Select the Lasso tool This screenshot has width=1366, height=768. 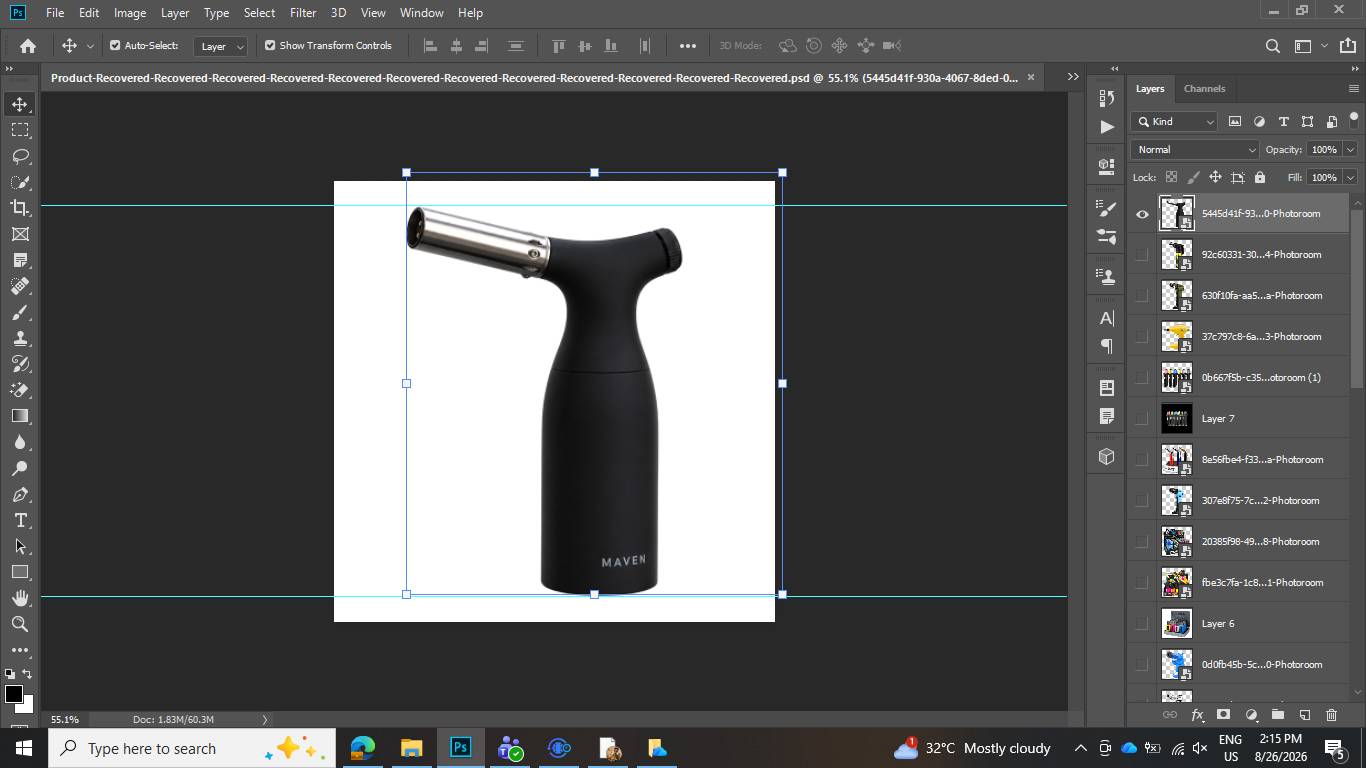pyautogui.click(x=20, y=156)
